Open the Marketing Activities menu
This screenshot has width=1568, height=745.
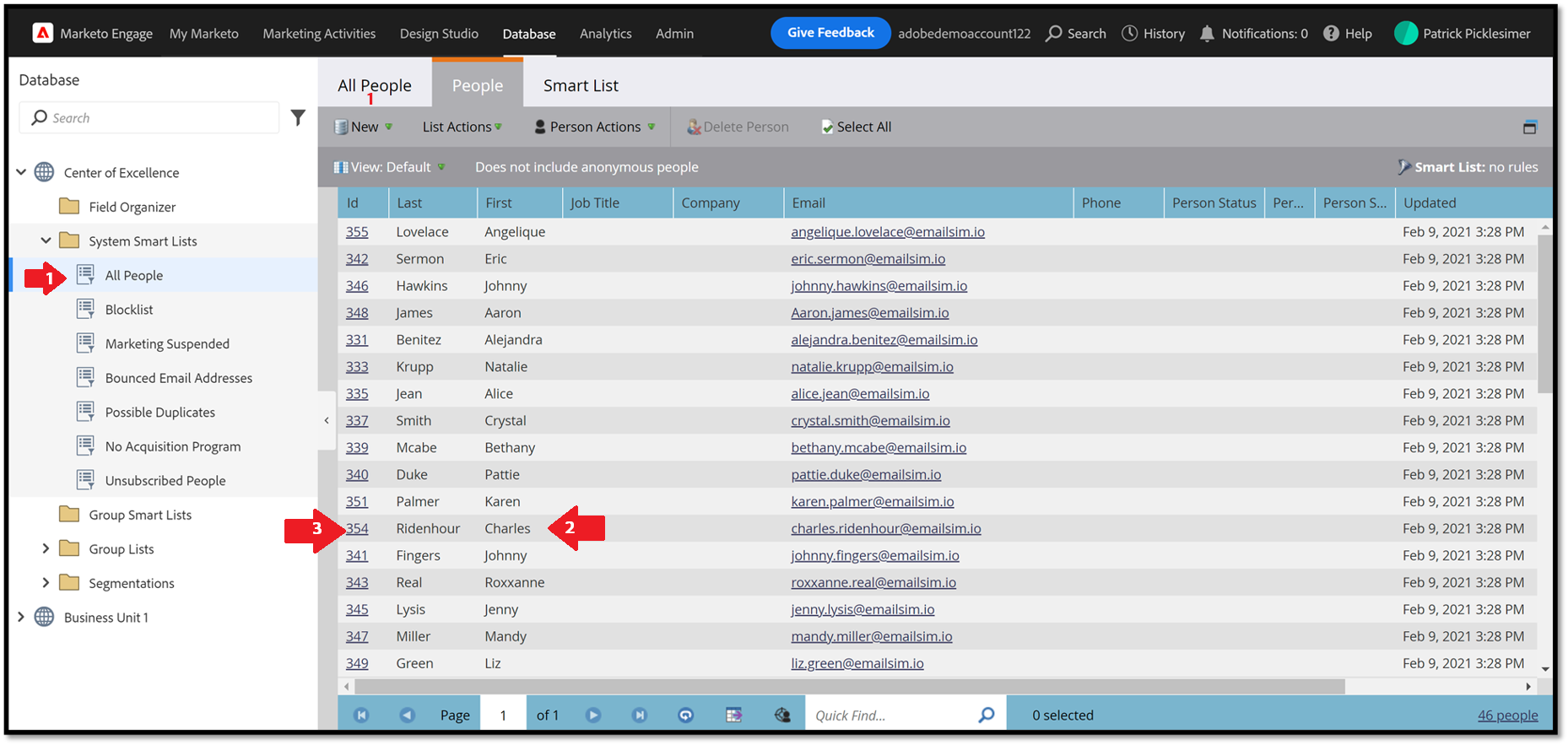point(319,34)
